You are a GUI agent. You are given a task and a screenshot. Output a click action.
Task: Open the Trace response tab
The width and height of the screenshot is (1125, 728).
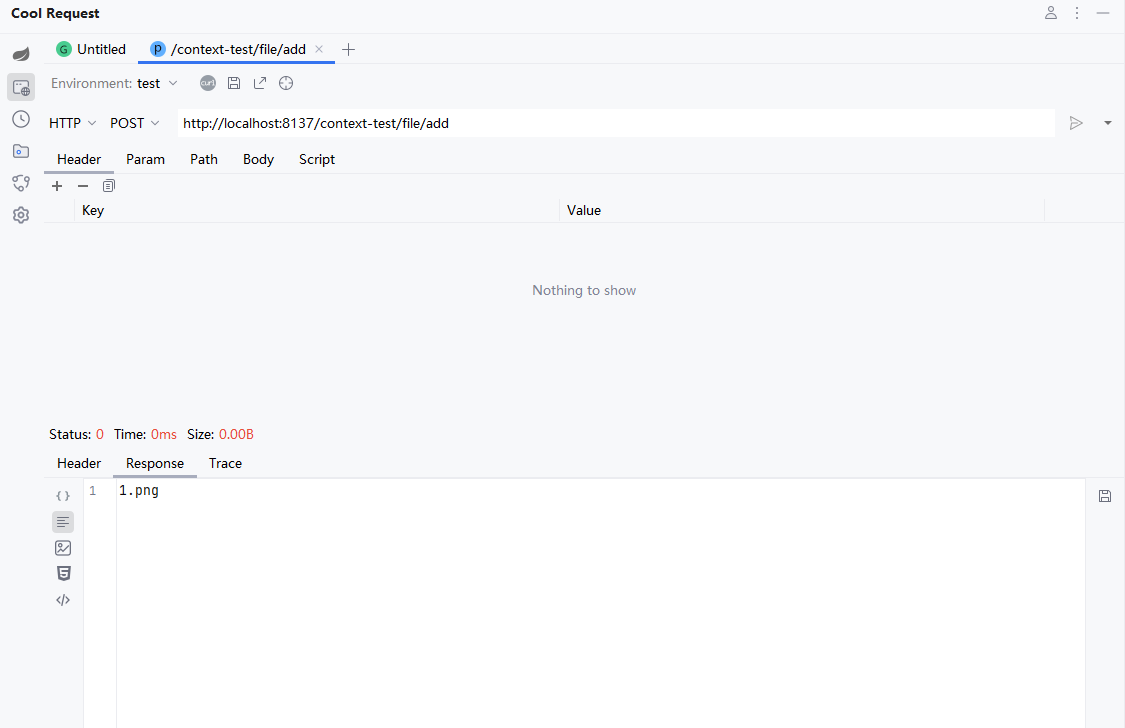225,463
